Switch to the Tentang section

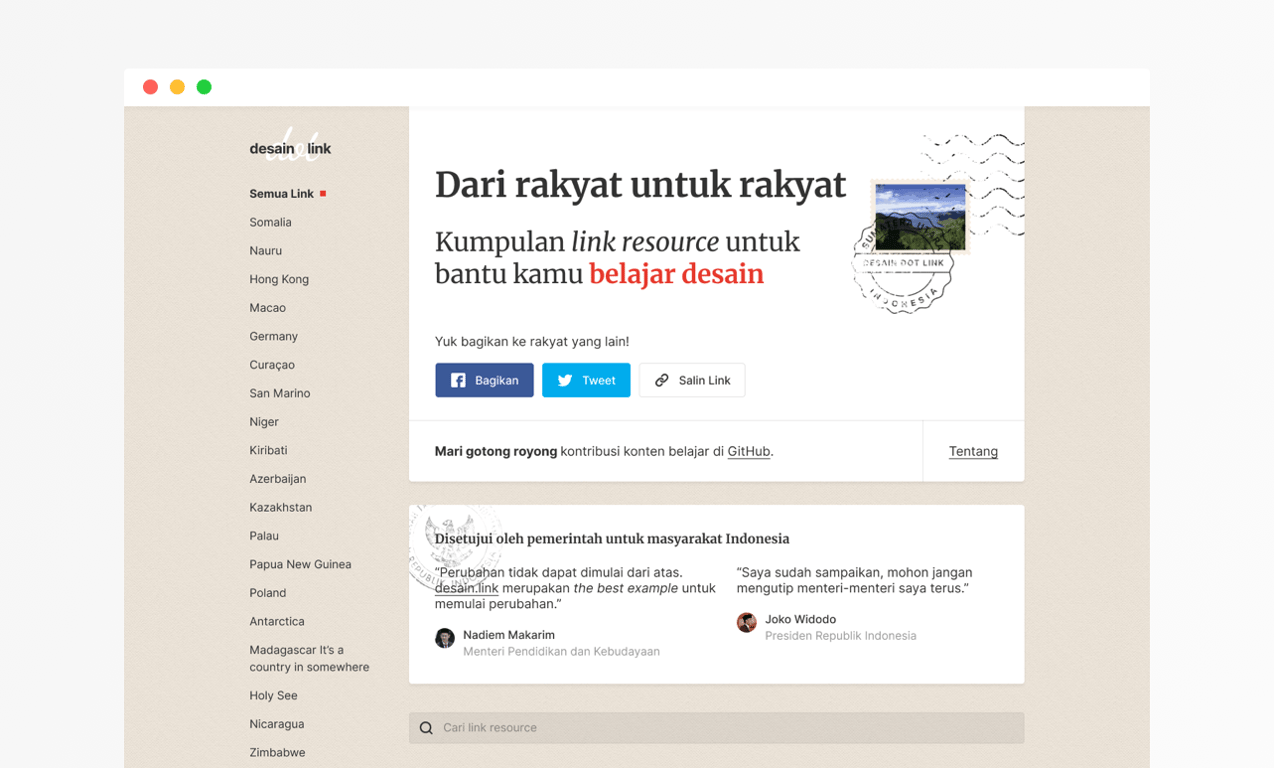[973, 451]
